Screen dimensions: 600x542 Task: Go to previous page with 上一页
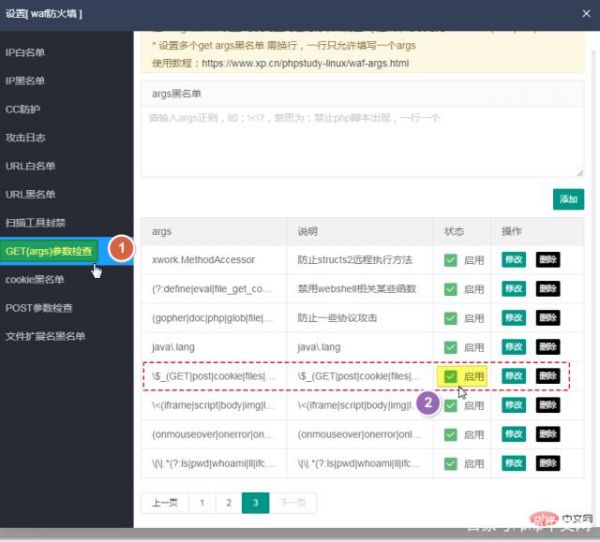[165, 503]
